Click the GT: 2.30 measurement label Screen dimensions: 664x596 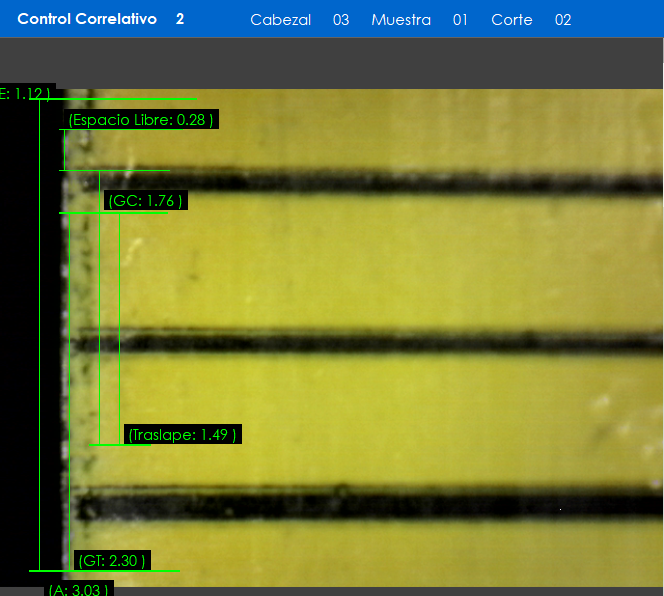pyautogui.click(x=113, y=561)
